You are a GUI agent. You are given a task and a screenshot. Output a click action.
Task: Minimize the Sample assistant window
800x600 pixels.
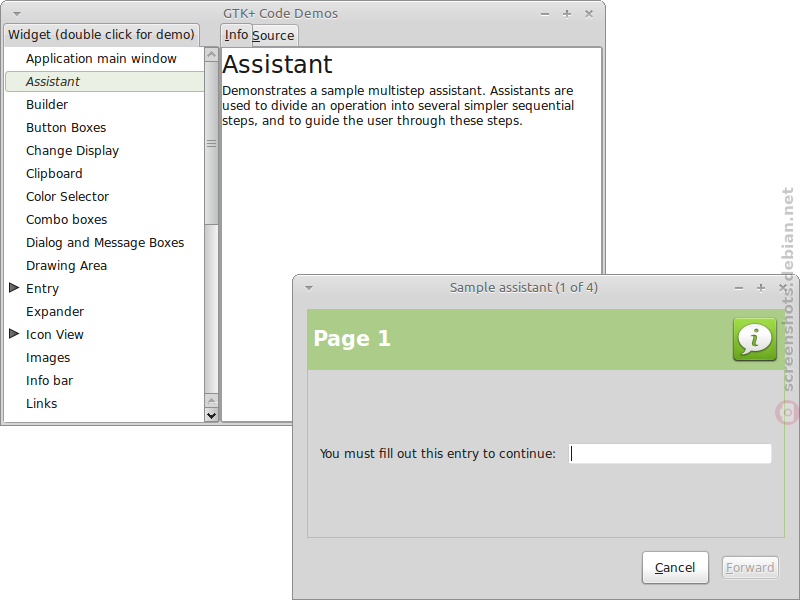click(x=739, y=288)
